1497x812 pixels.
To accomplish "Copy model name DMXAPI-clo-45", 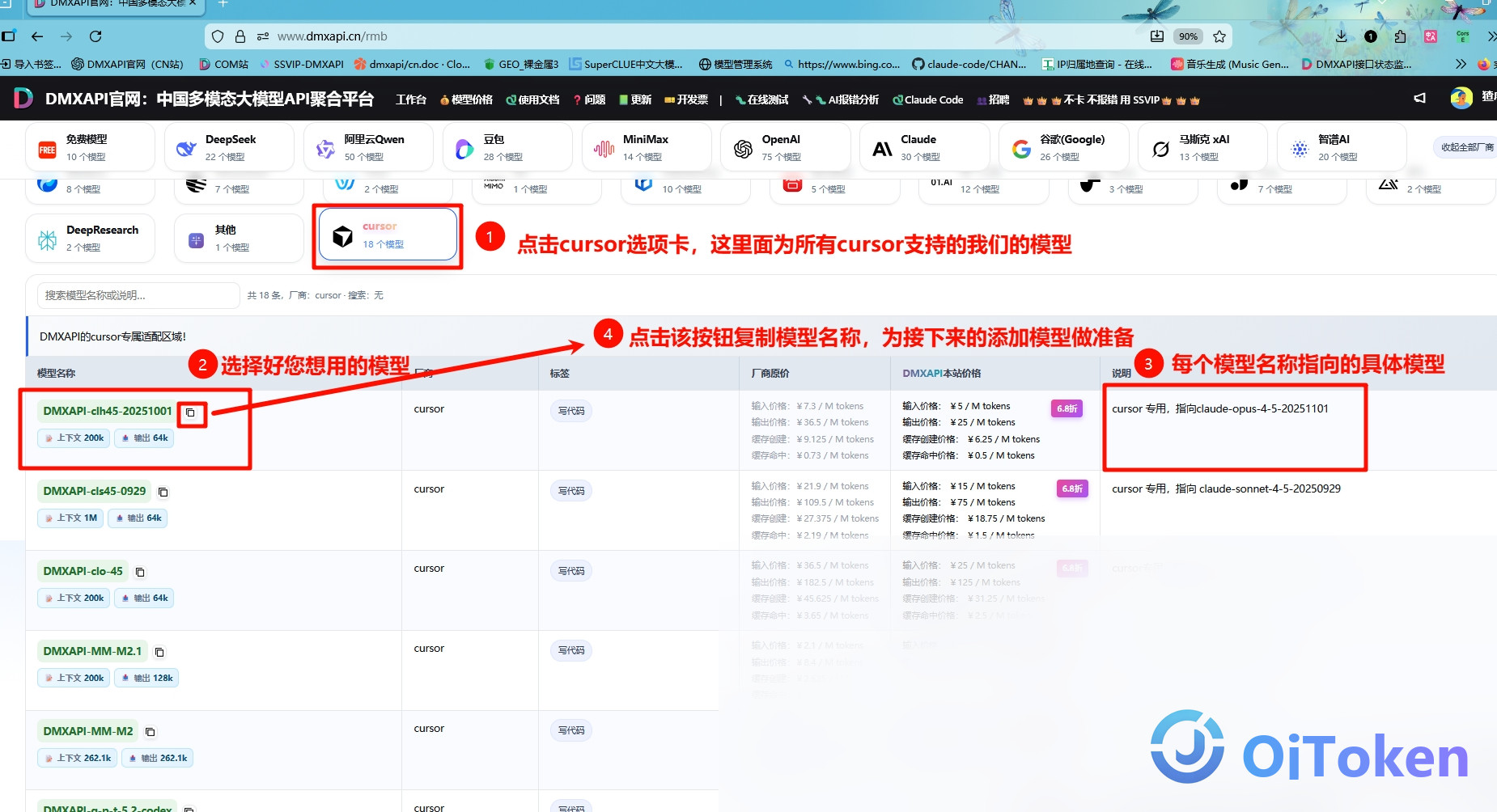I will (140, 572).
